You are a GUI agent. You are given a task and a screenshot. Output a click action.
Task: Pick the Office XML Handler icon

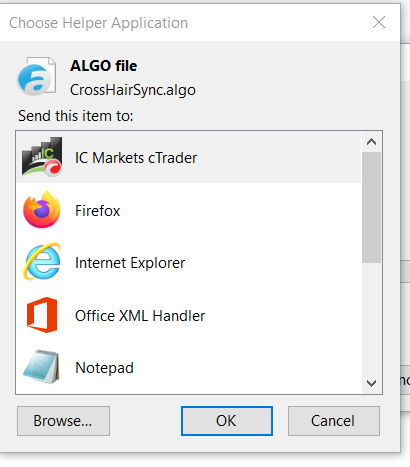click(42, 315)
